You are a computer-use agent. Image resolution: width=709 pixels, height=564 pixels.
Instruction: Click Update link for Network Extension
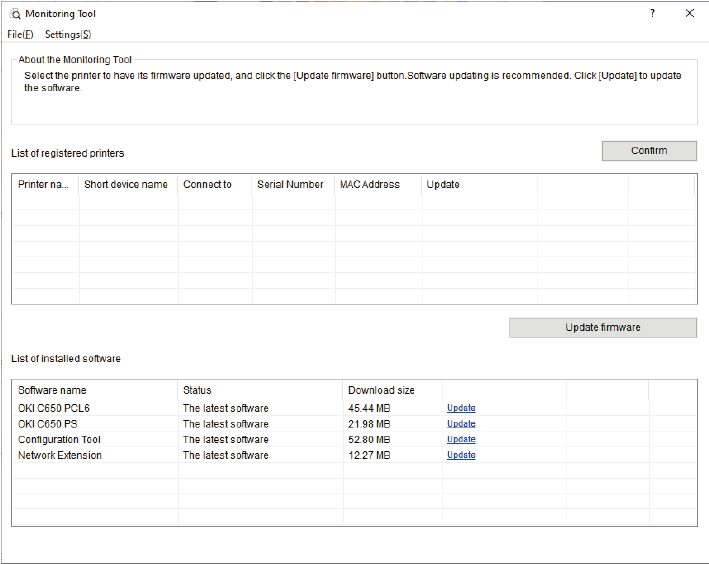(x=461, y=455)
